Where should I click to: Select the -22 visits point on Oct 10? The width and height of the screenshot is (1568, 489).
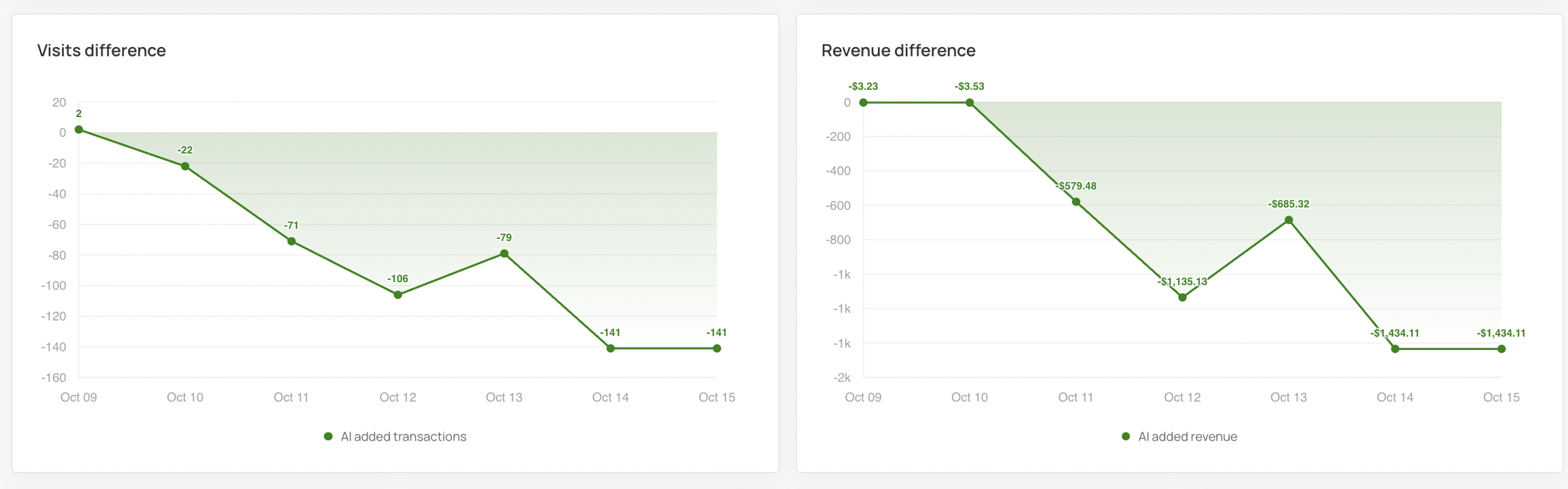(x=185, y=166)
